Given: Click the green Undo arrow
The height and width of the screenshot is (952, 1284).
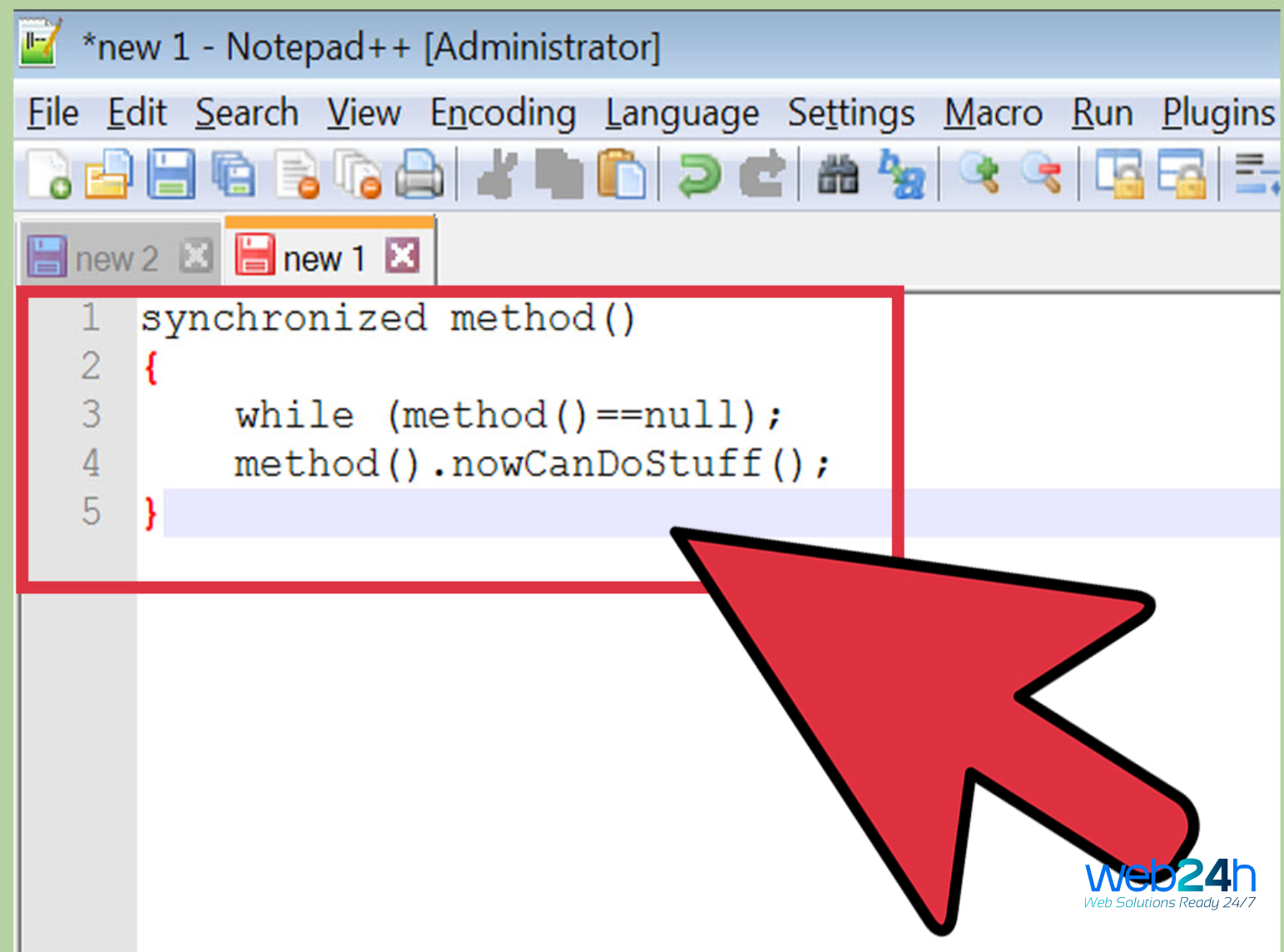Looking at the screenshot, I should (697, 175).
